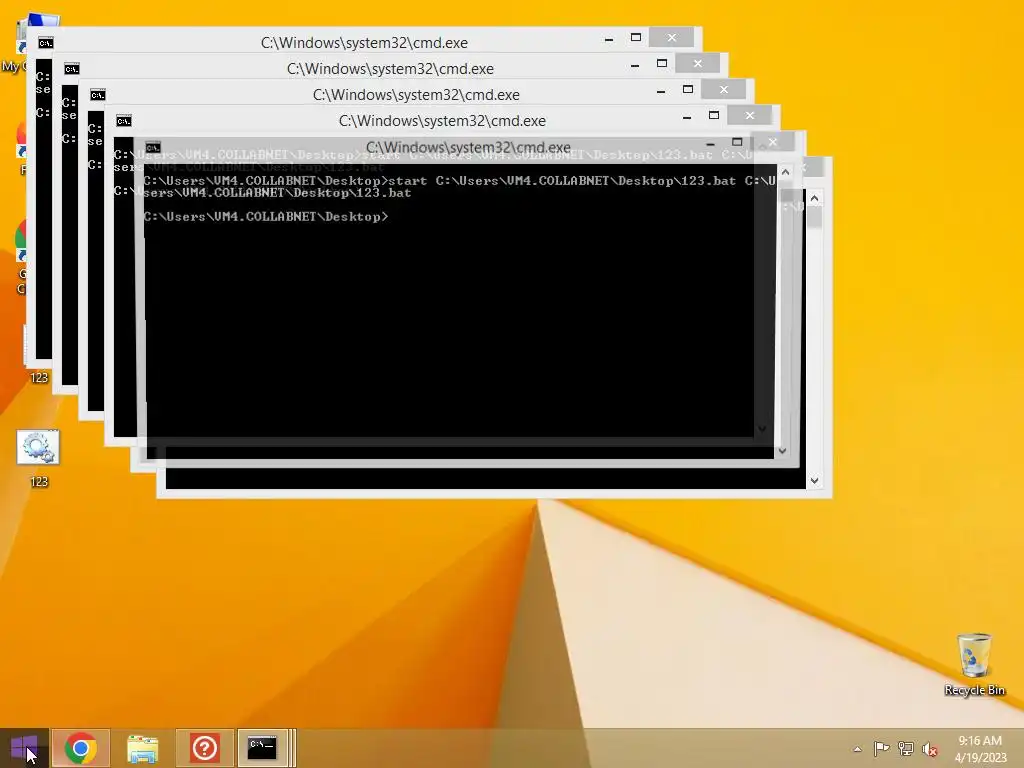Click the system icon of the first (backmost) cmd window
The image size is (1024, 768).
pos(45,43)
